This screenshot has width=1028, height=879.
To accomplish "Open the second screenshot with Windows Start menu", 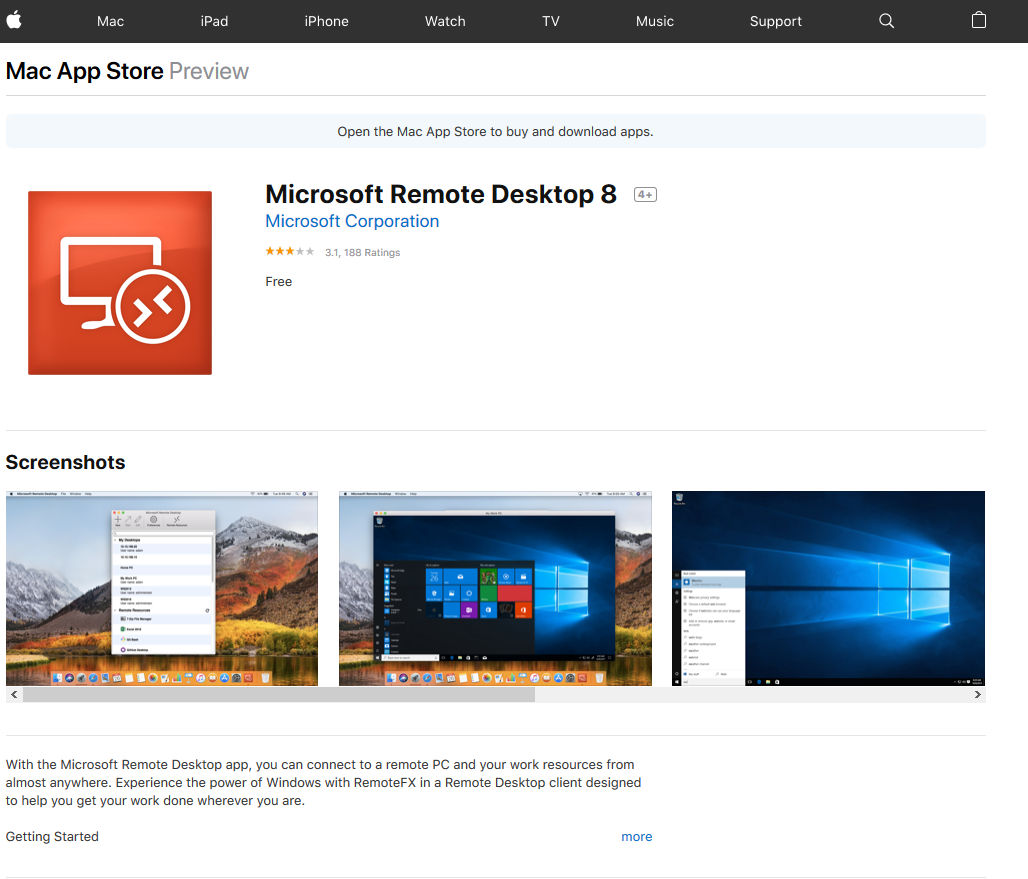I will tap(495, 588).
